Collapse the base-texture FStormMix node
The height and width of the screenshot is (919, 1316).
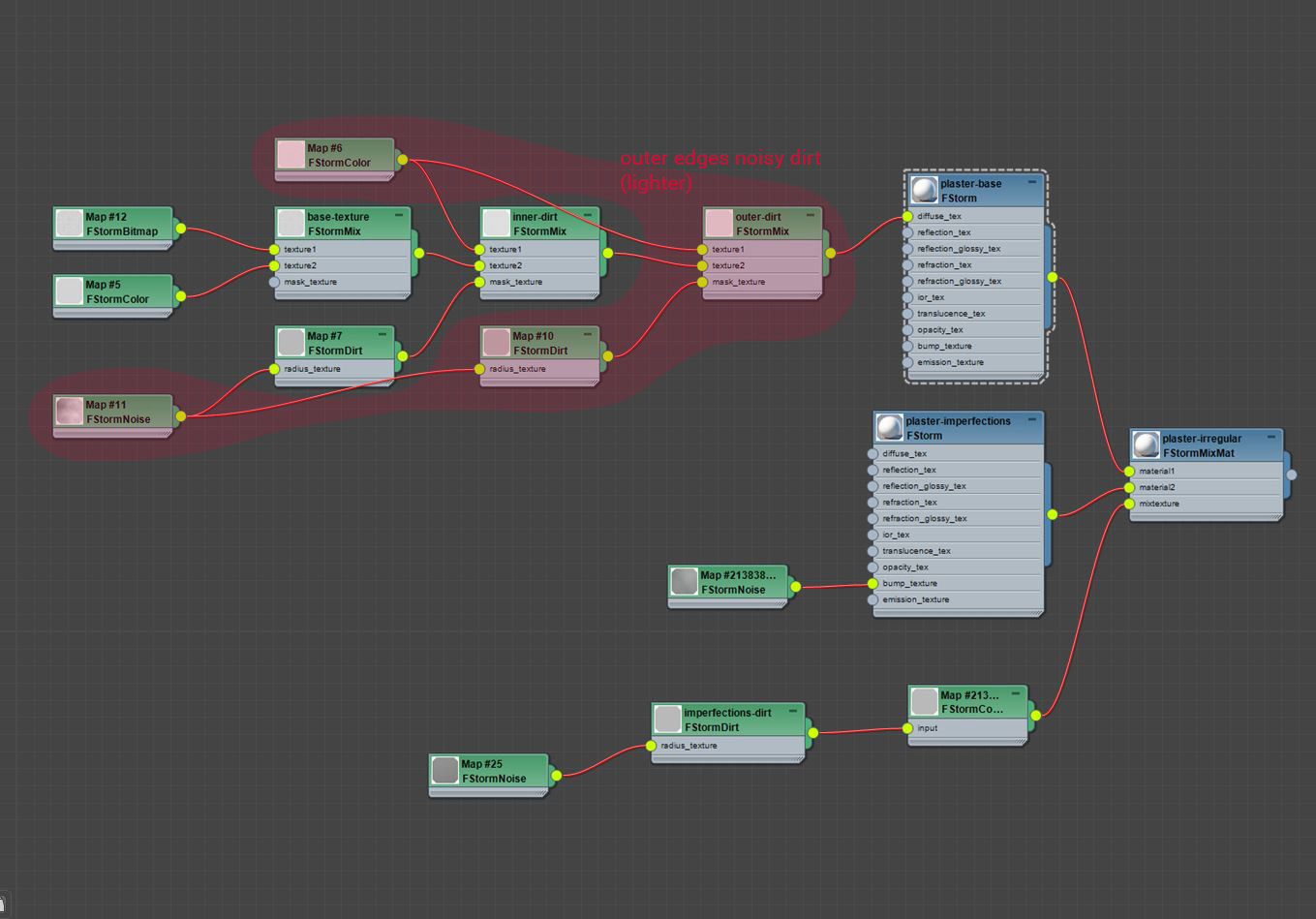pyautogui.click(x=399, y=215)
